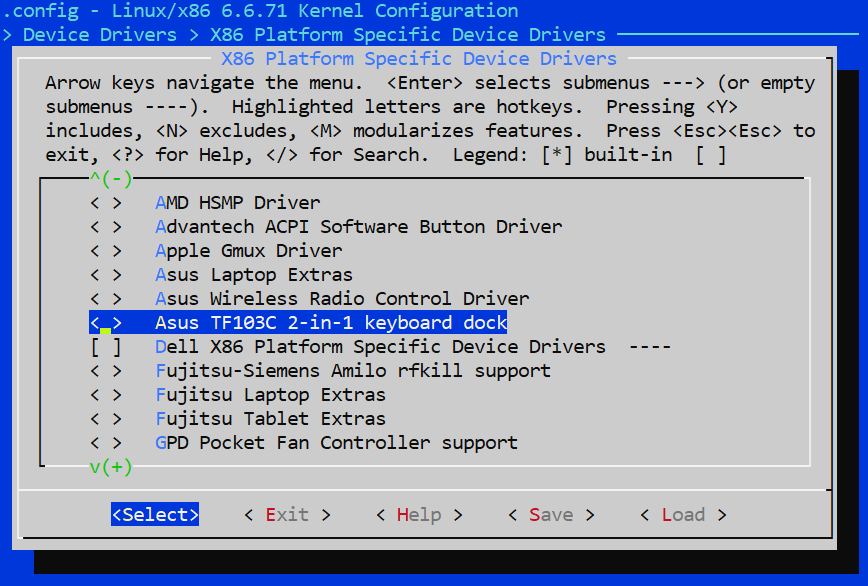Click the scroll-down v(+) indicator
Viewport: 868px width, 586px height.
[110, 467]
